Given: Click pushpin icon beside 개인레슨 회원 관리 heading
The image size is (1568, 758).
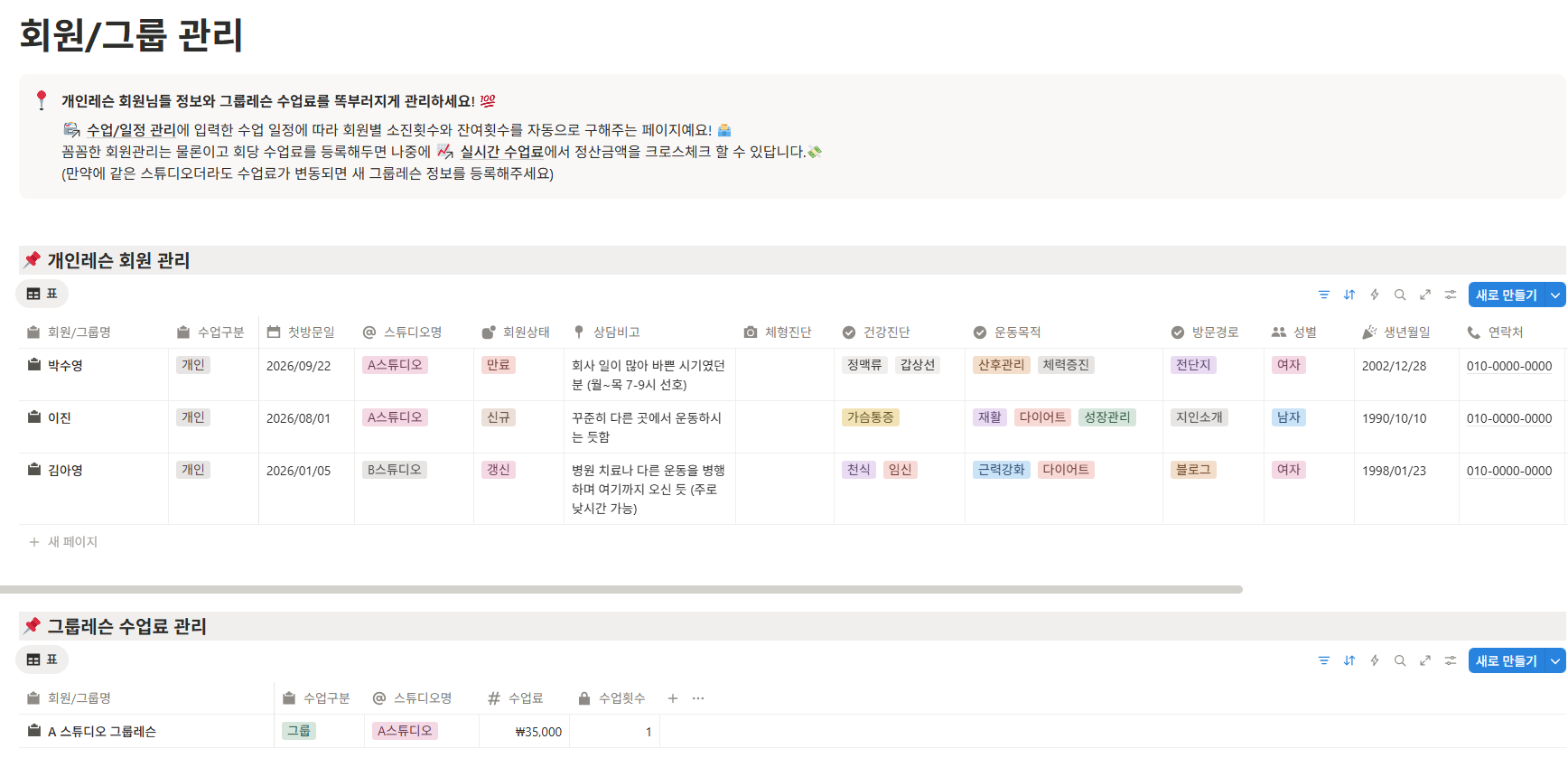Looking at the screenshot, I should 33,260.
